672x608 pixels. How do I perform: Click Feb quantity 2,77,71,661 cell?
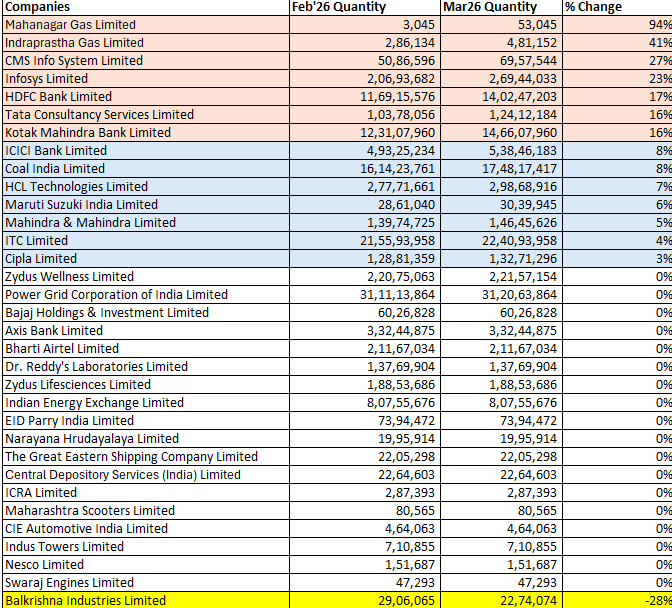(x=365, y=187)
